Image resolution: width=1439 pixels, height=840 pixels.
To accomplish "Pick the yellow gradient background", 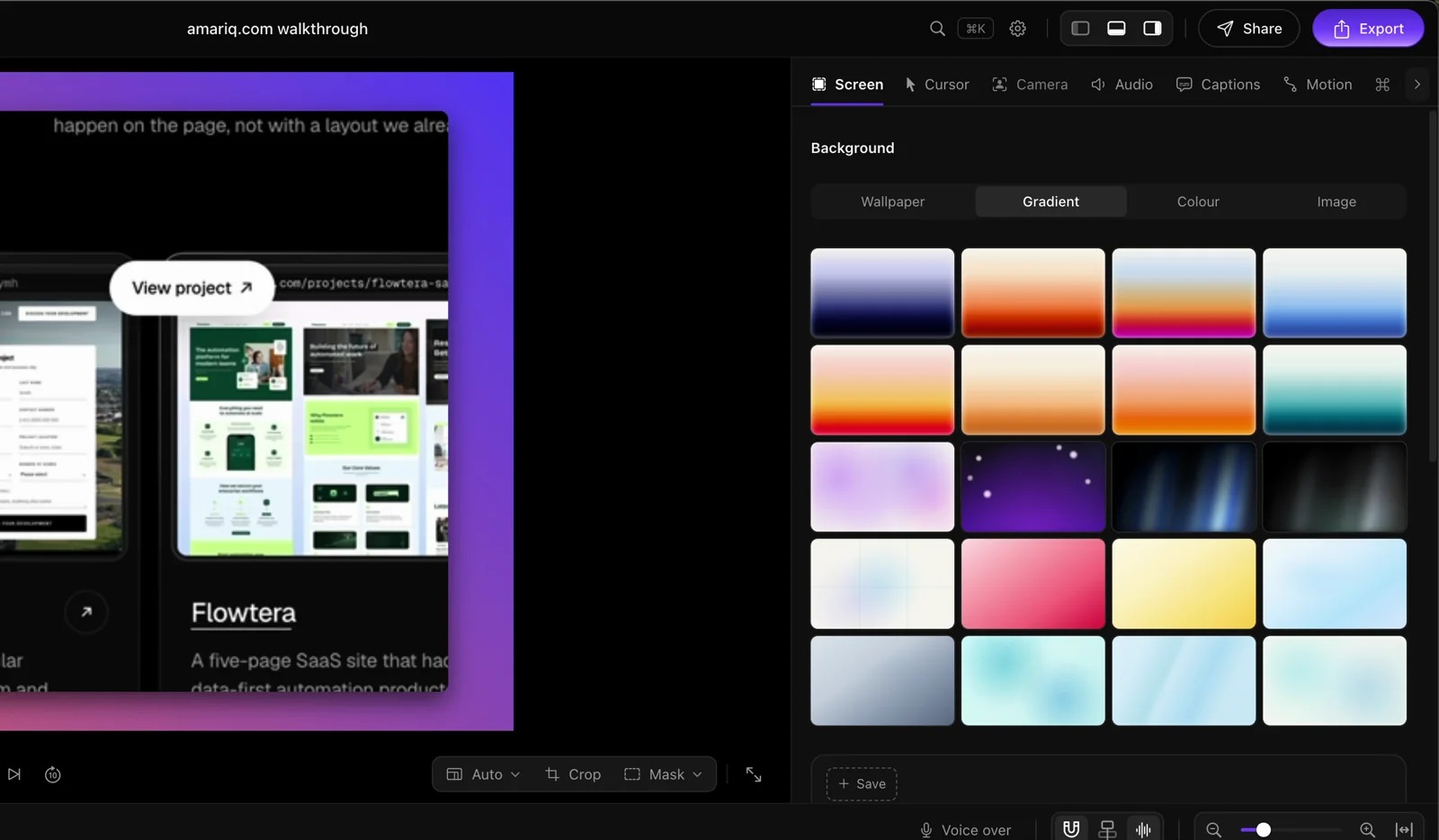I will coord(1184,584).
